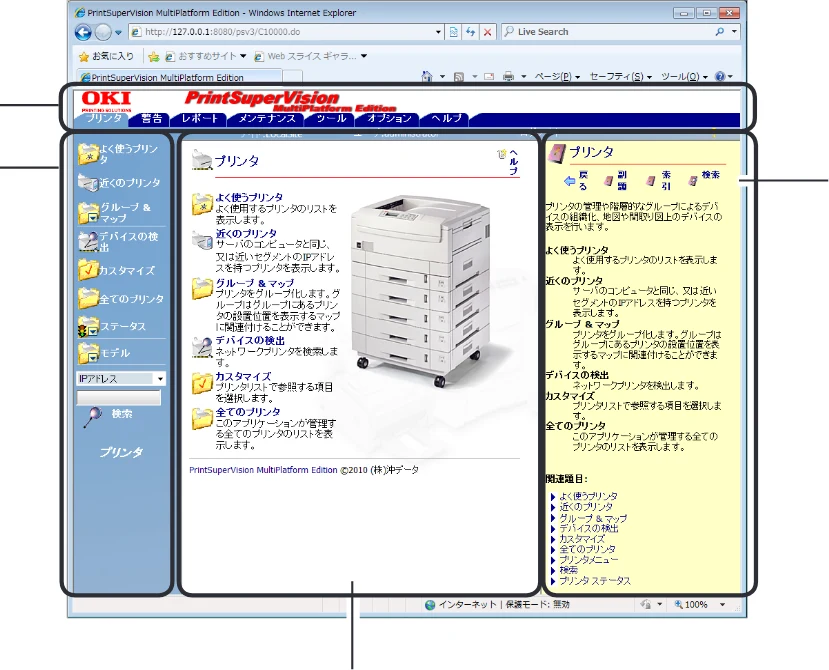Screen dimensions: 829x670
Task: Open the zoom 100% dropdown in status bar
Action: point(722,604)
